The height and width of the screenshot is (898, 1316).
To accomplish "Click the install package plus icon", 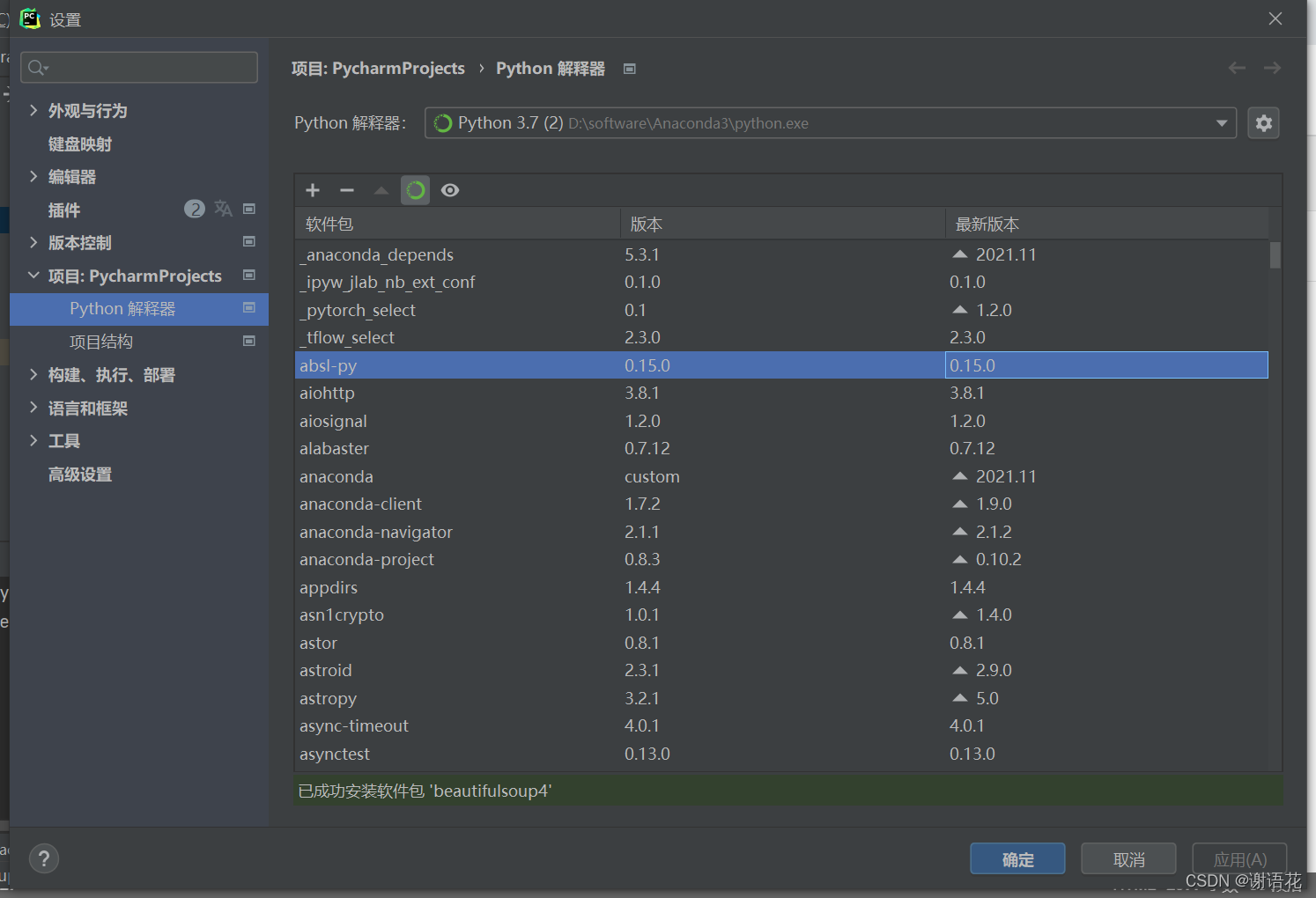I will coord(313,190).
